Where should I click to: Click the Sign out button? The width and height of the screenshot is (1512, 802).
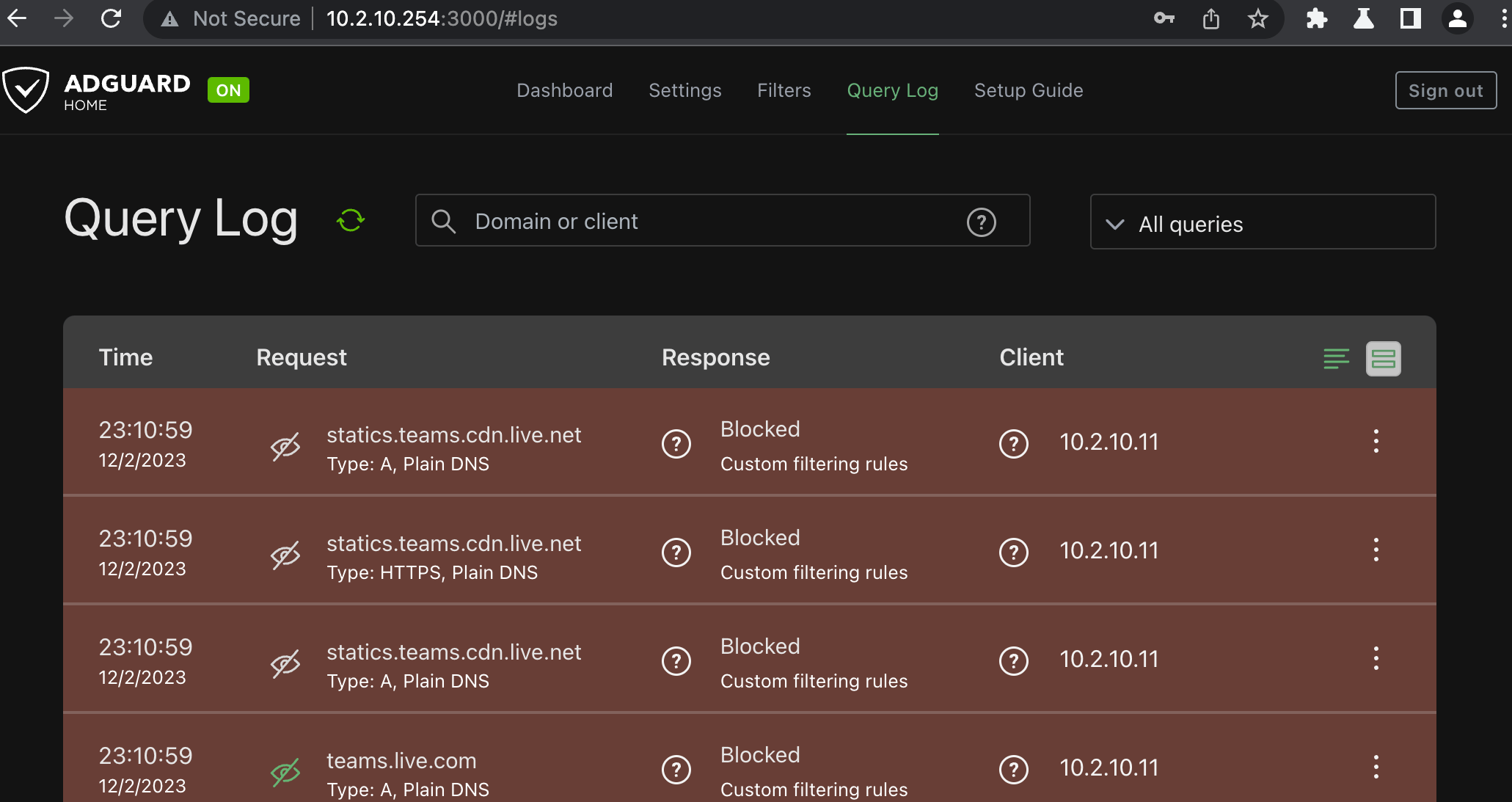pos(1445,90)
